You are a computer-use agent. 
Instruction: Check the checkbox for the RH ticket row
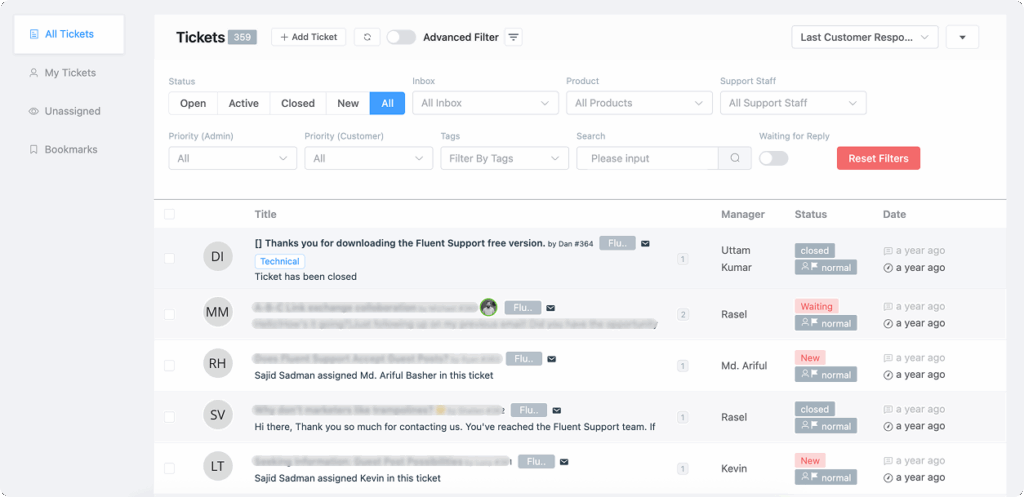(169, 366)
